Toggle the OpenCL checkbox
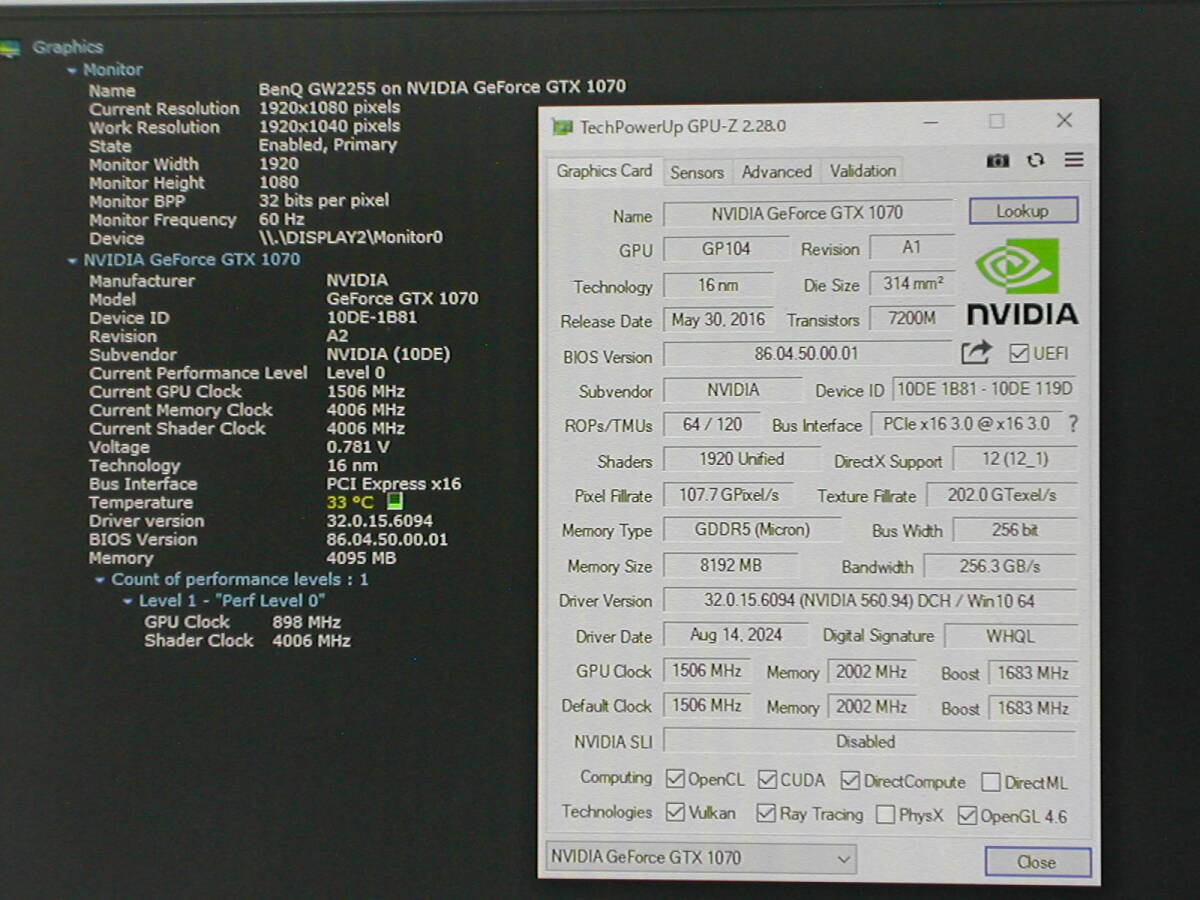This screenshot has width=1200, height=900. (x=675, y=779)
